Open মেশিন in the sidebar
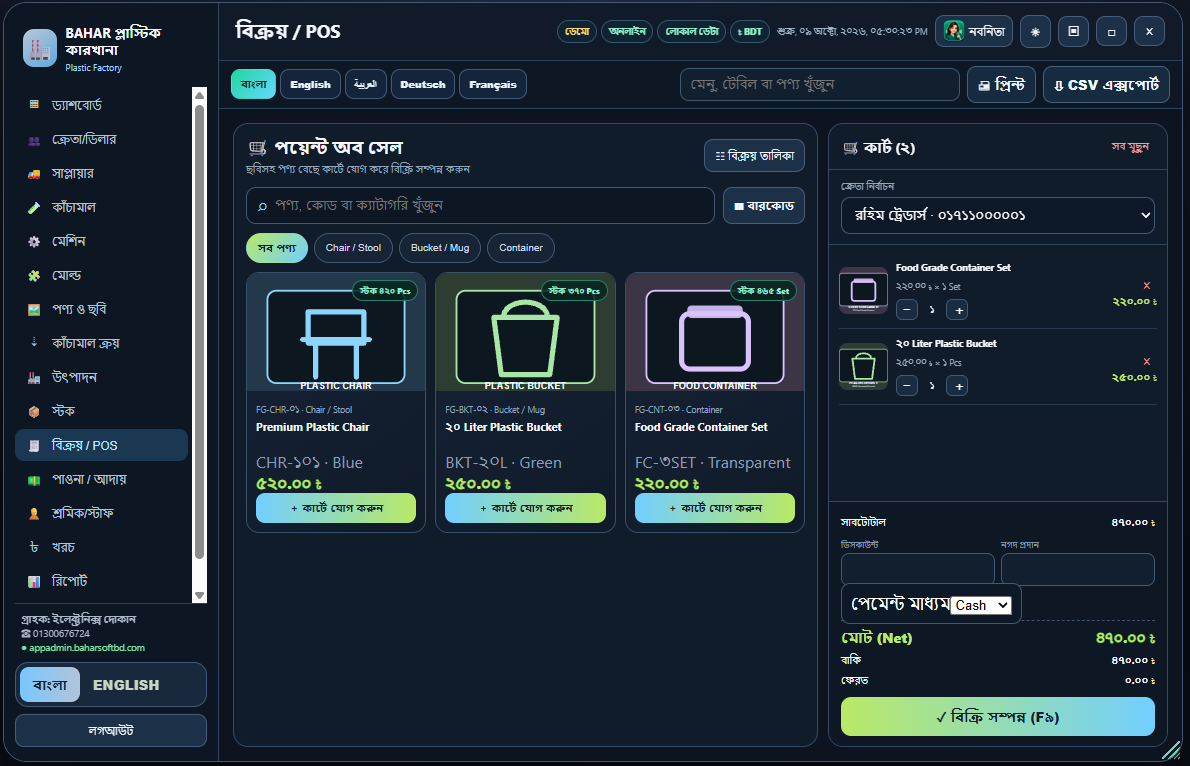This screenshot has width=1190, height=766. (x=101, y=241)
